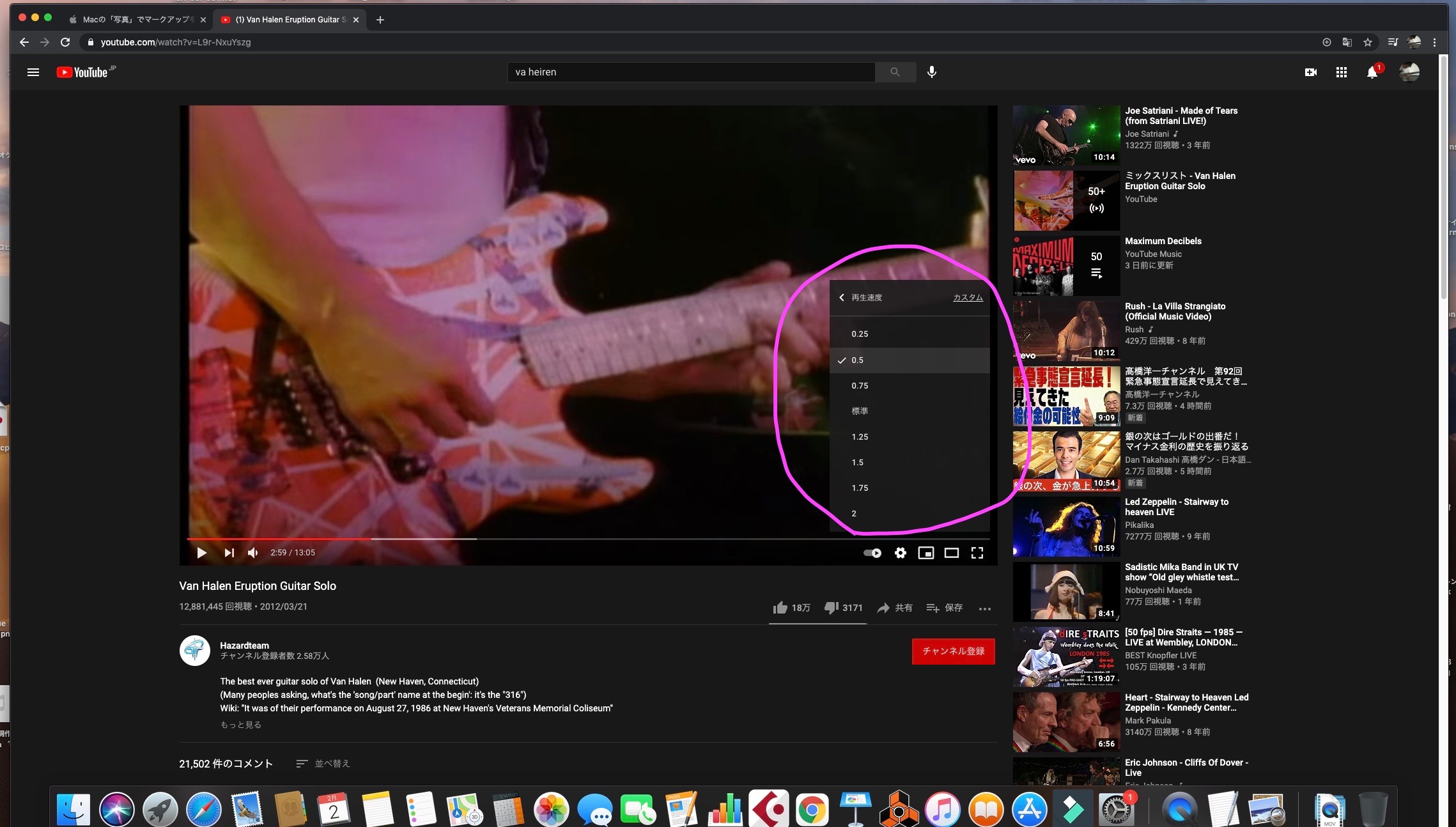Image resolution: width=1456 pixels, height=827 pixels.
Task: Open the player settings gear
Action: tap(900, 553)
